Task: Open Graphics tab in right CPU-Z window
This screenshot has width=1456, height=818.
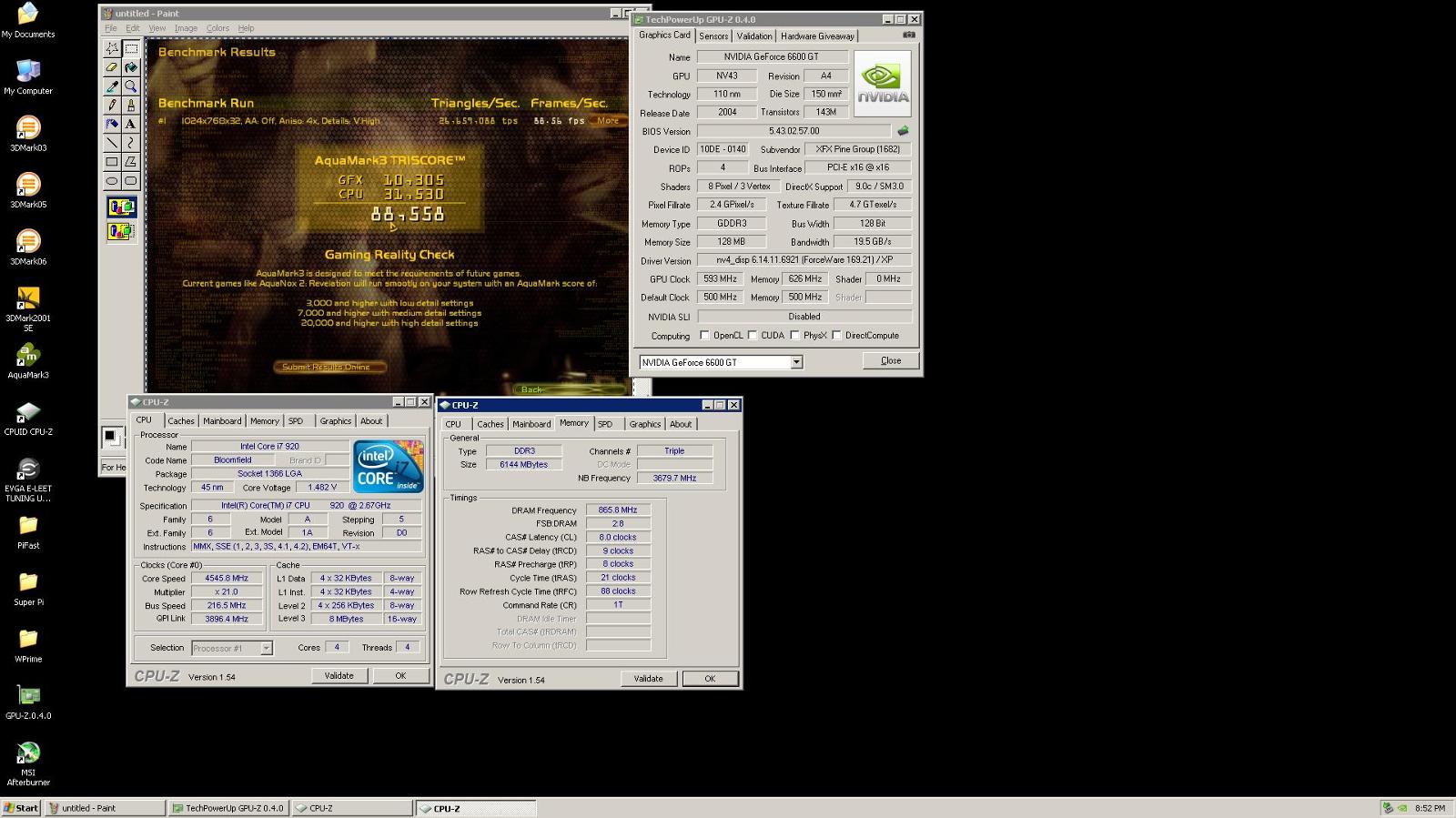Action: click(644, 424)
